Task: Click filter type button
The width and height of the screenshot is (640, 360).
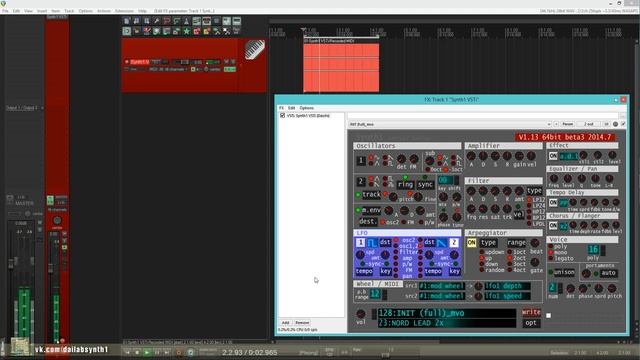Action: point(534,191)
